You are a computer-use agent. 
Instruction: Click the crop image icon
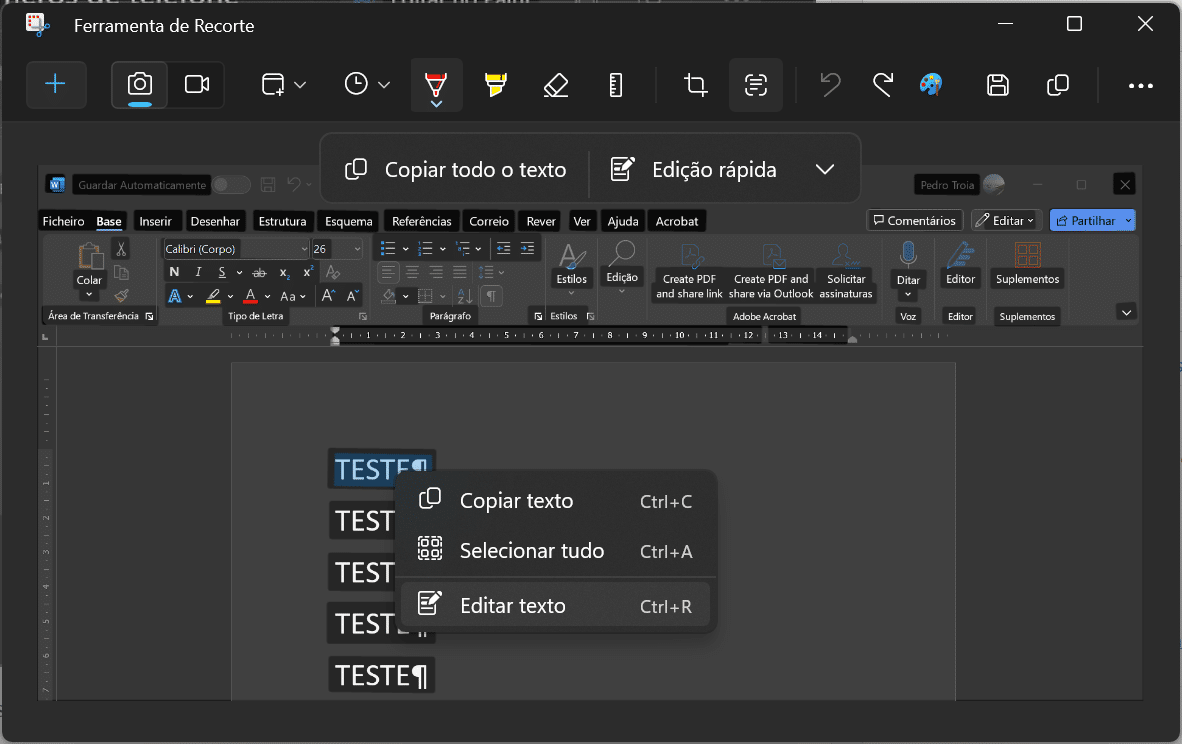(x=696, y=85)
